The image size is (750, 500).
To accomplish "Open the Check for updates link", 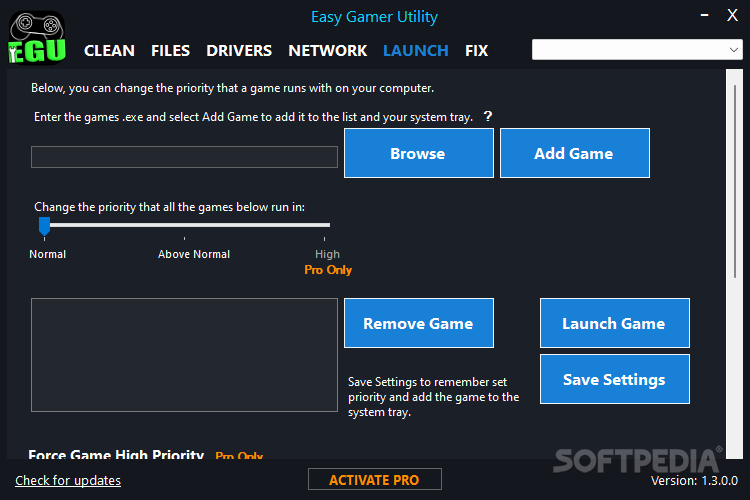I will pos(68,480).
